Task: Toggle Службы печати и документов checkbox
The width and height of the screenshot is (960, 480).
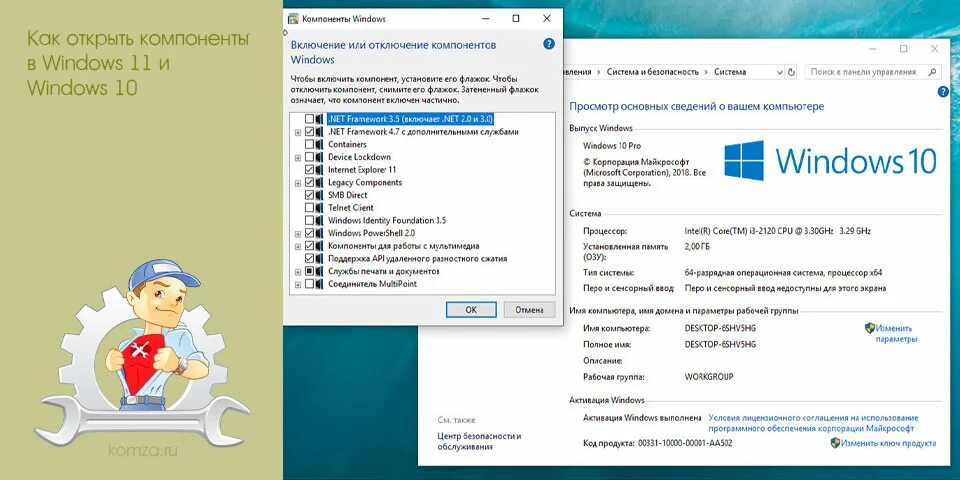Action: (309, 271)
